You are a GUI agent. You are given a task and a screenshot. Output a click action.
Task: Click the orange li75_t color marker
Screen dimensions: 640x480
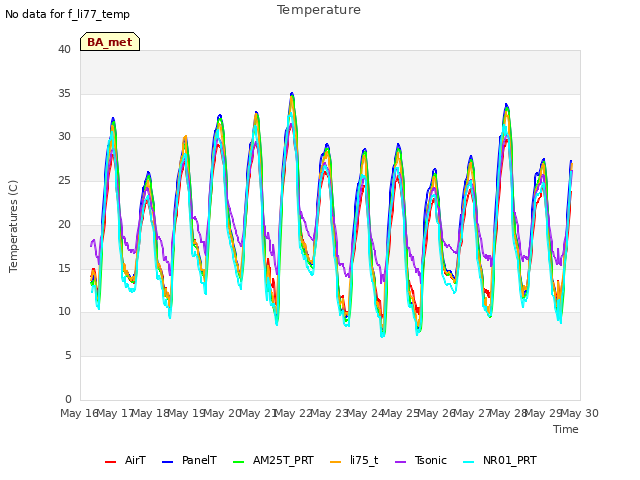point(336,462)
